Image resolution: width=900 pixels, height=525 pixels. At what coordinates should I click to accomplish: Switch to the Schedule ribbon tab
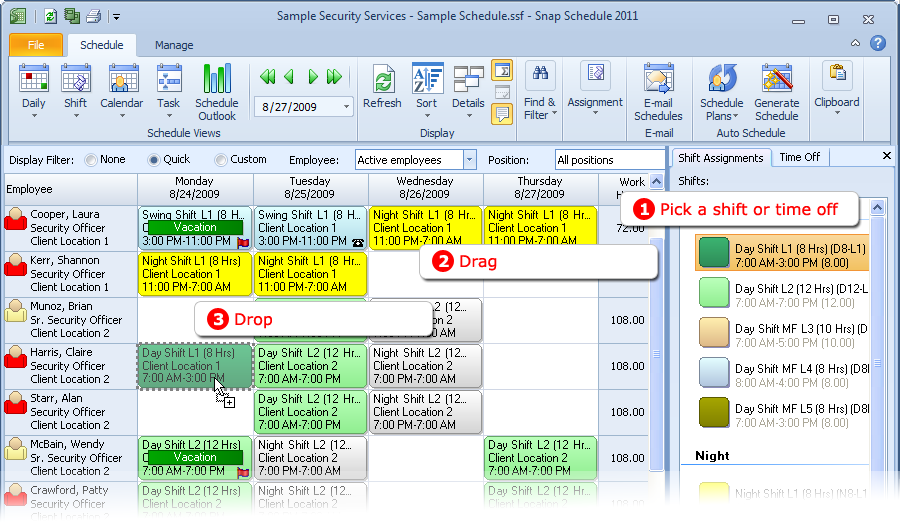102,45
